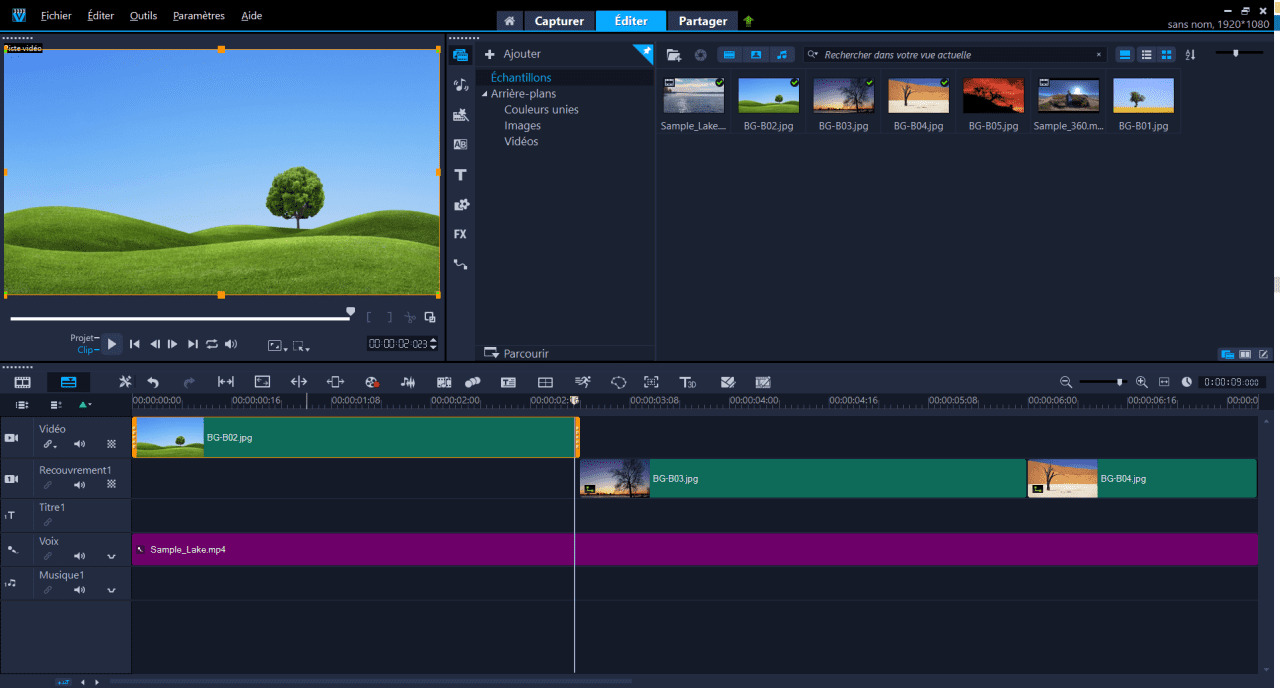Toggle track transparency on the Recouvrement1 track

(111, 484)
